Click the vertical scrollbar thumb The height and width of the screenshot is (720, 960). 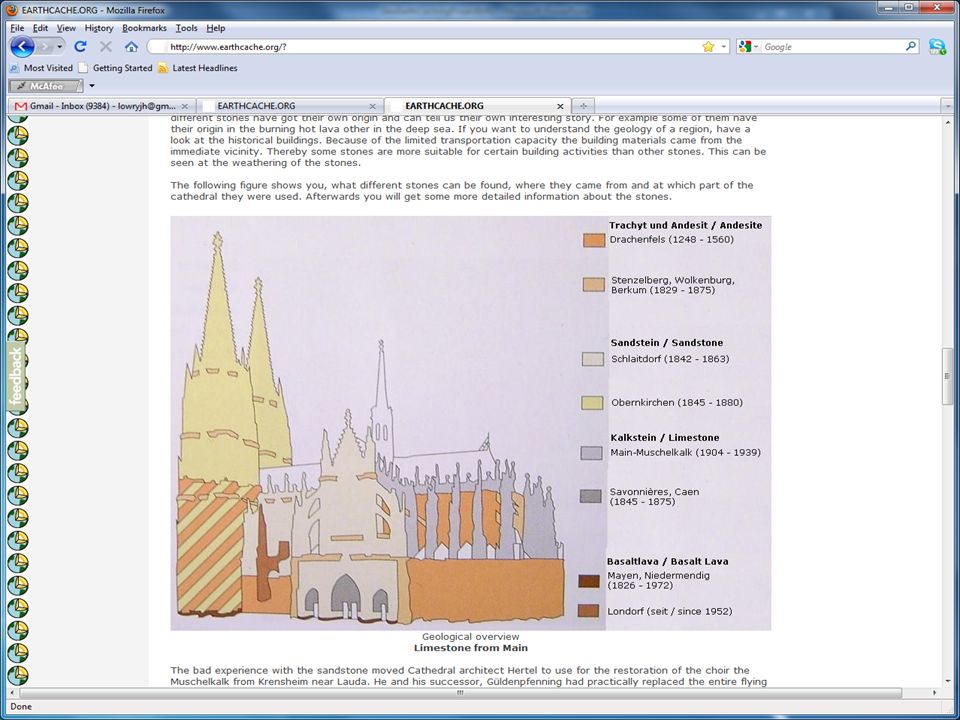click(948, 376)
